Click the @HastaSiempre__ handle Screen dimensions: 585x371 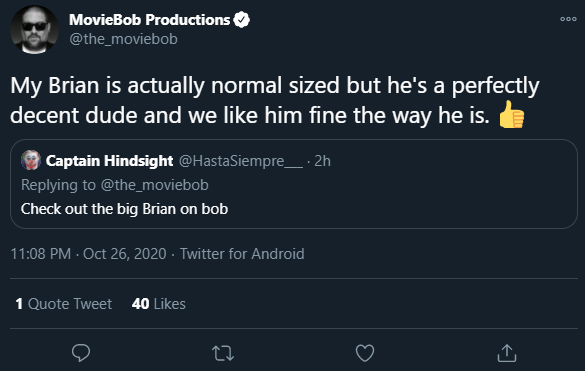pos(241,161)
